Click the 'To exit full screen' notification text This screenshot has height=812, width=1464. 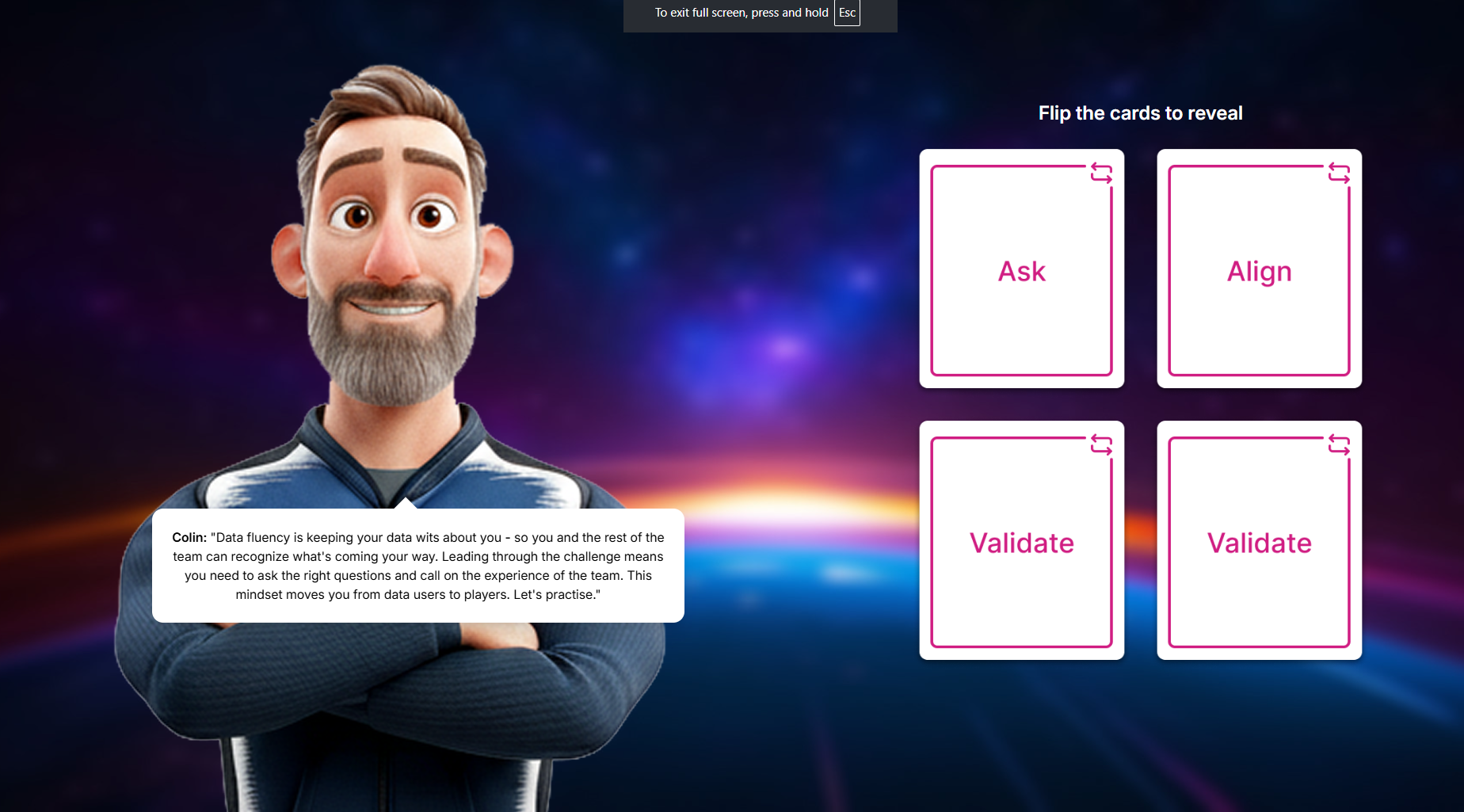coord(741,13)
